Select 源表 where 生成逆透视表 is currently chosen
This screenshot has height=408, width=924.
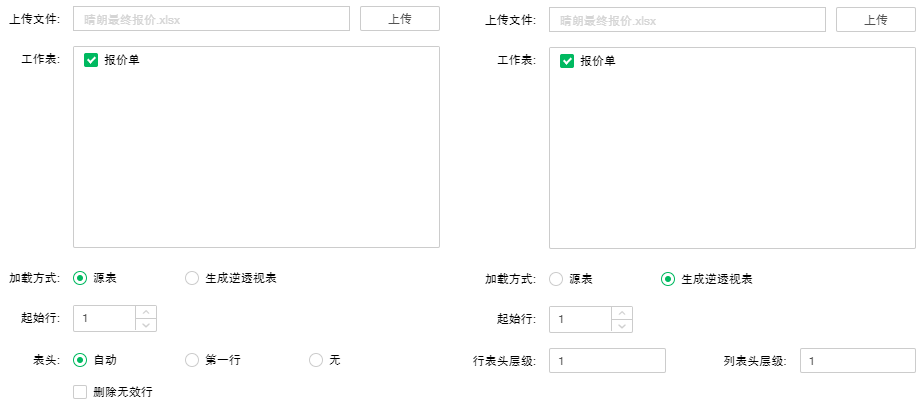point(556,278)
